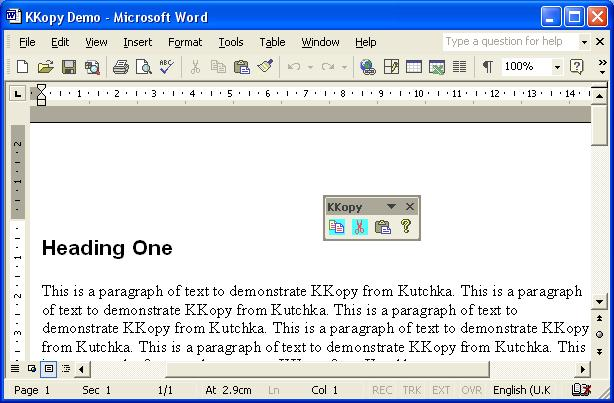This screenshot has height=403, width=614.
Task: Click in 'Type a question for help' box
Action: pos(509,42)
